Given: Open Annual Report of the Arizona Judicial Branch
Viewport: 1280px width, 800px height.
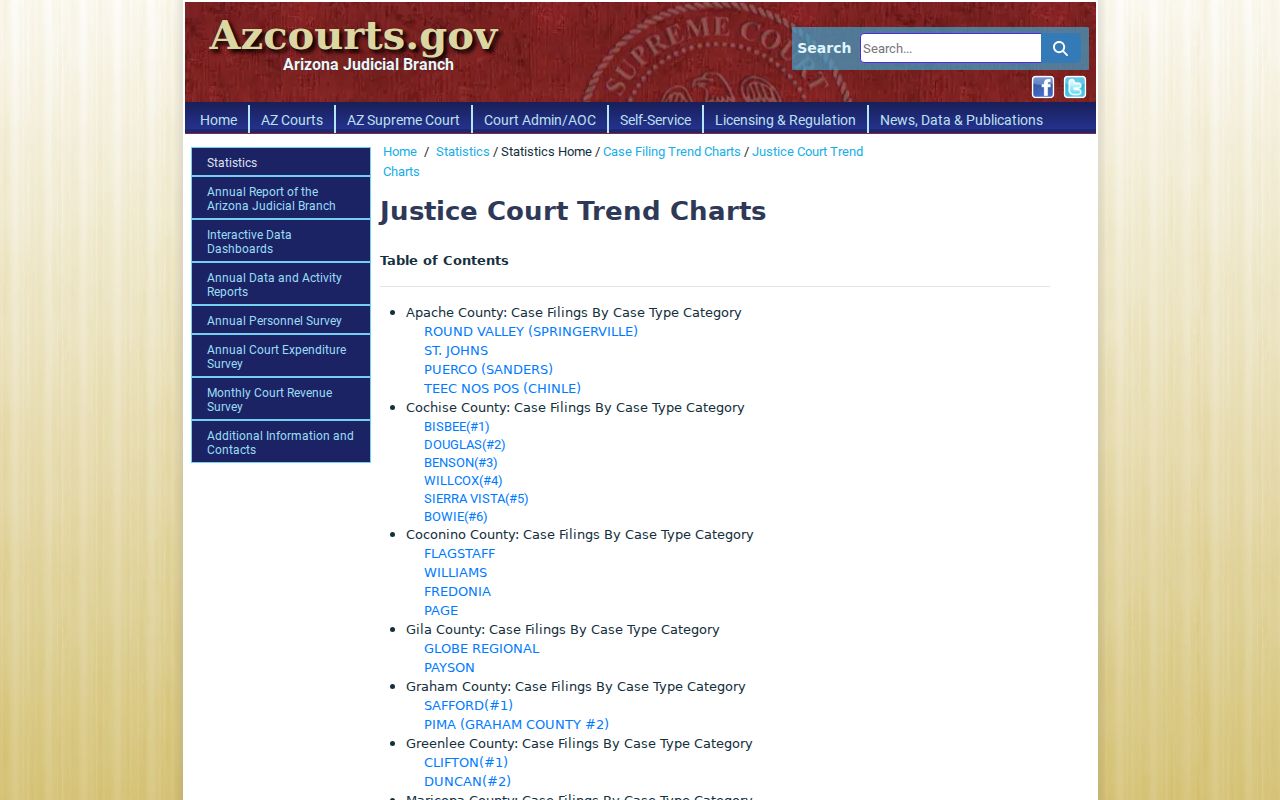Looking at the screenshot, I should tap(281, 198).
